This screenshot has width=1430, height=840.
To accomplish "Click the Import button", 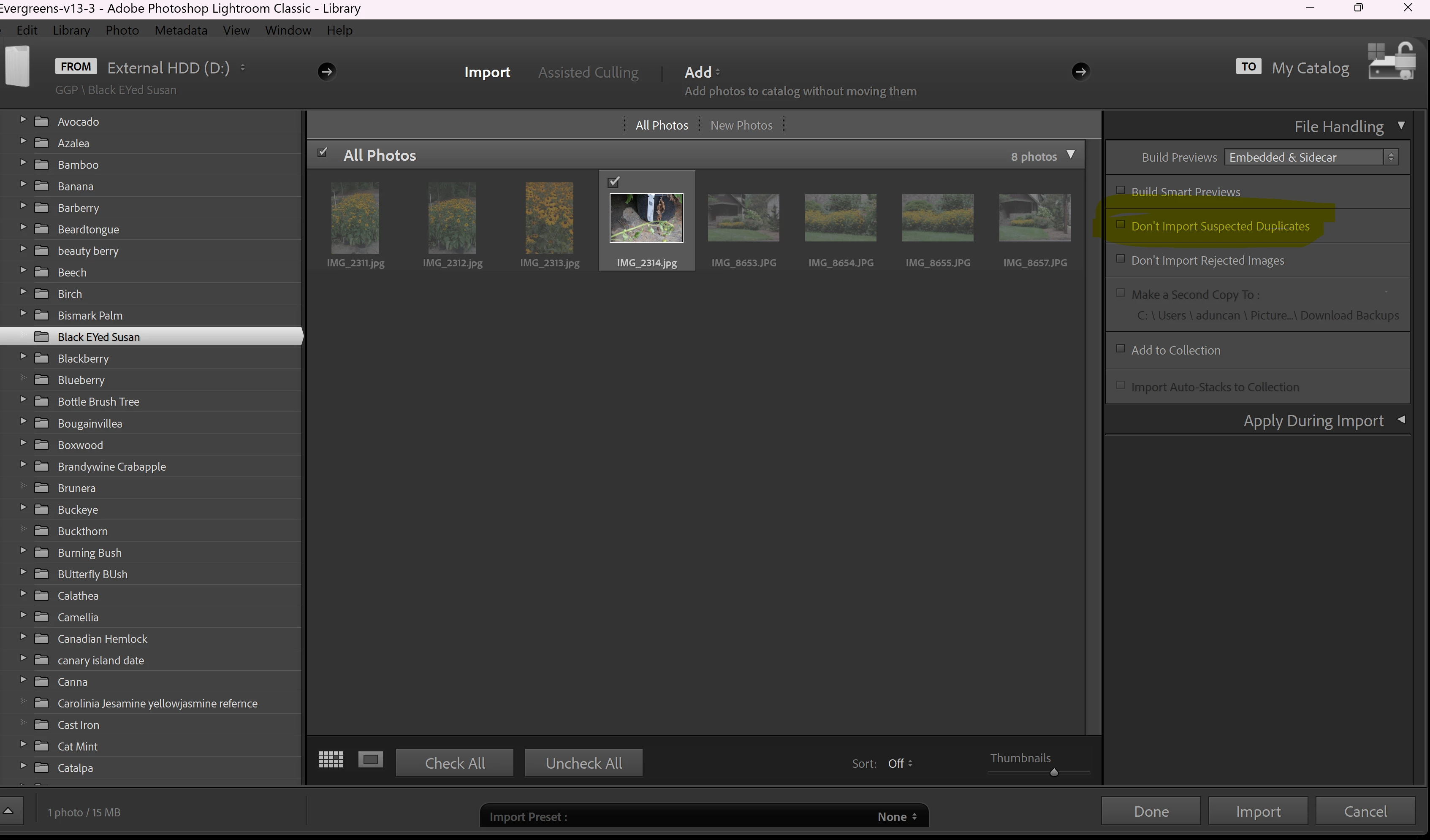I will pos(1258,812).
